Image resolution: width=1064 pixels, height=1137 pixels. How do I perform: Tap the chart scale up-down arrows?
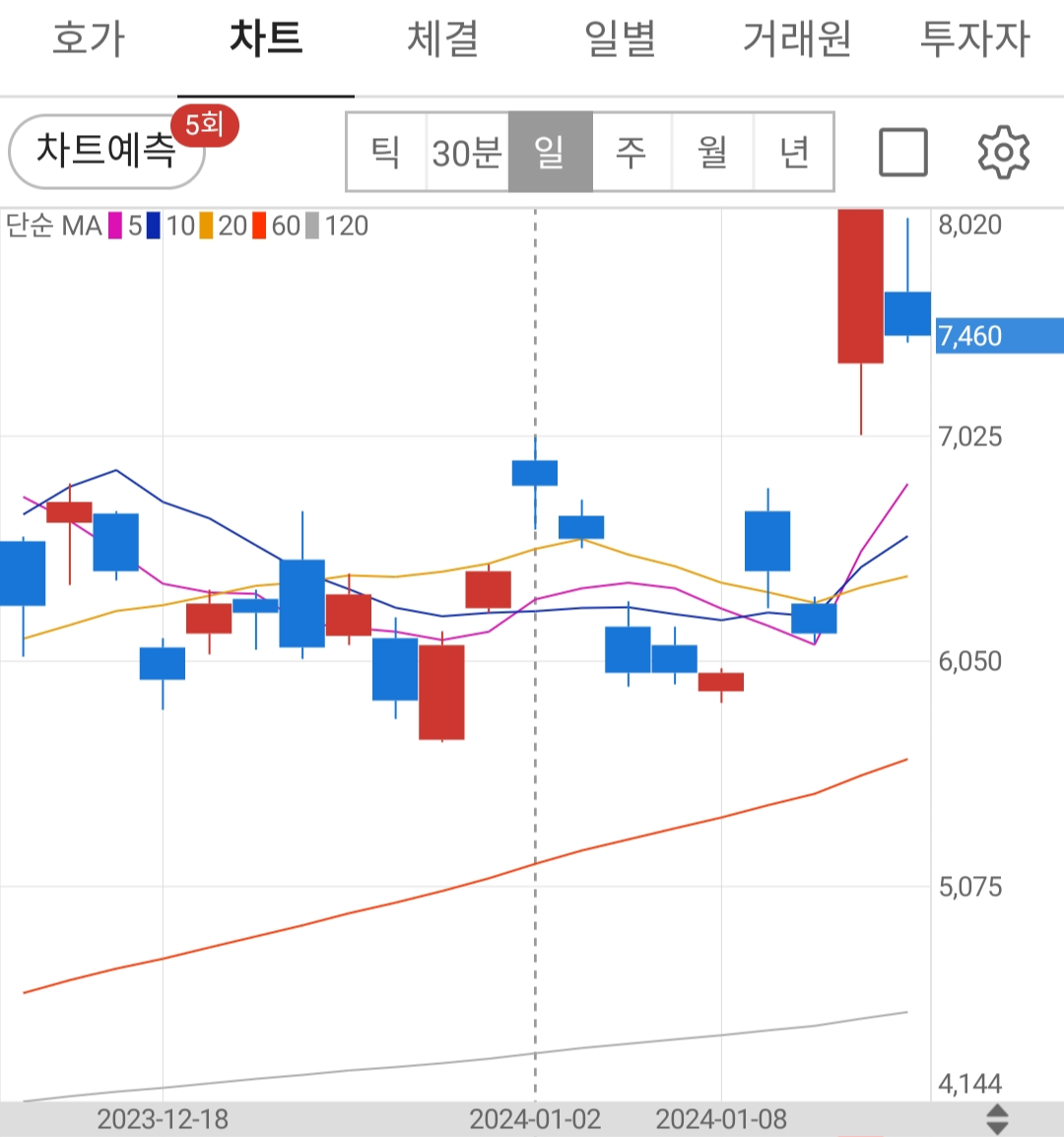pos(997,1119)
